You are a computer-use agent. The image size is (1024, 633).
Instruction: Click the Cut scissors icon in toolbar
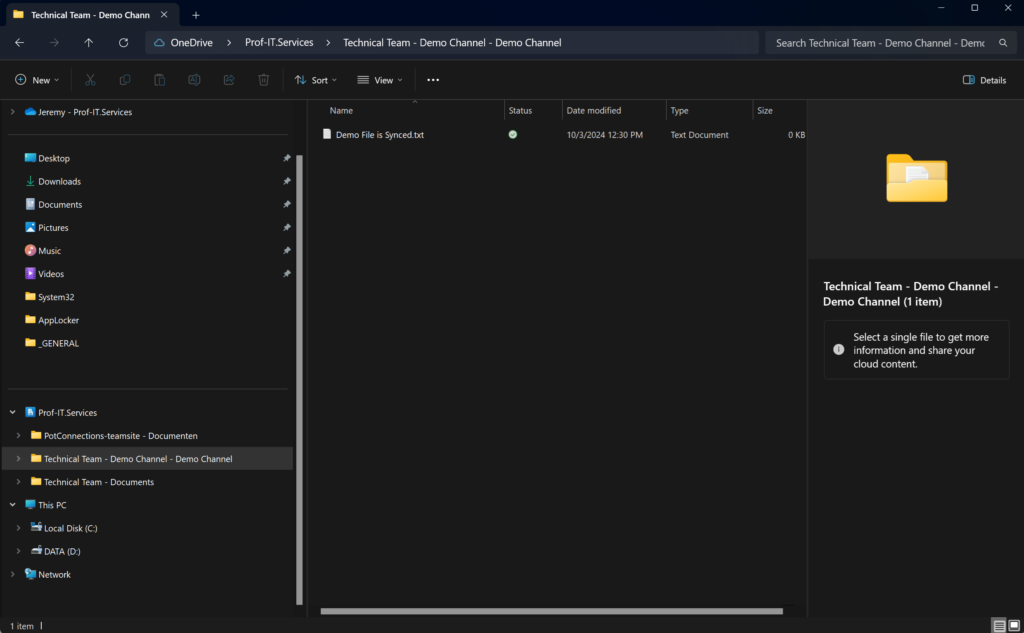90,80
